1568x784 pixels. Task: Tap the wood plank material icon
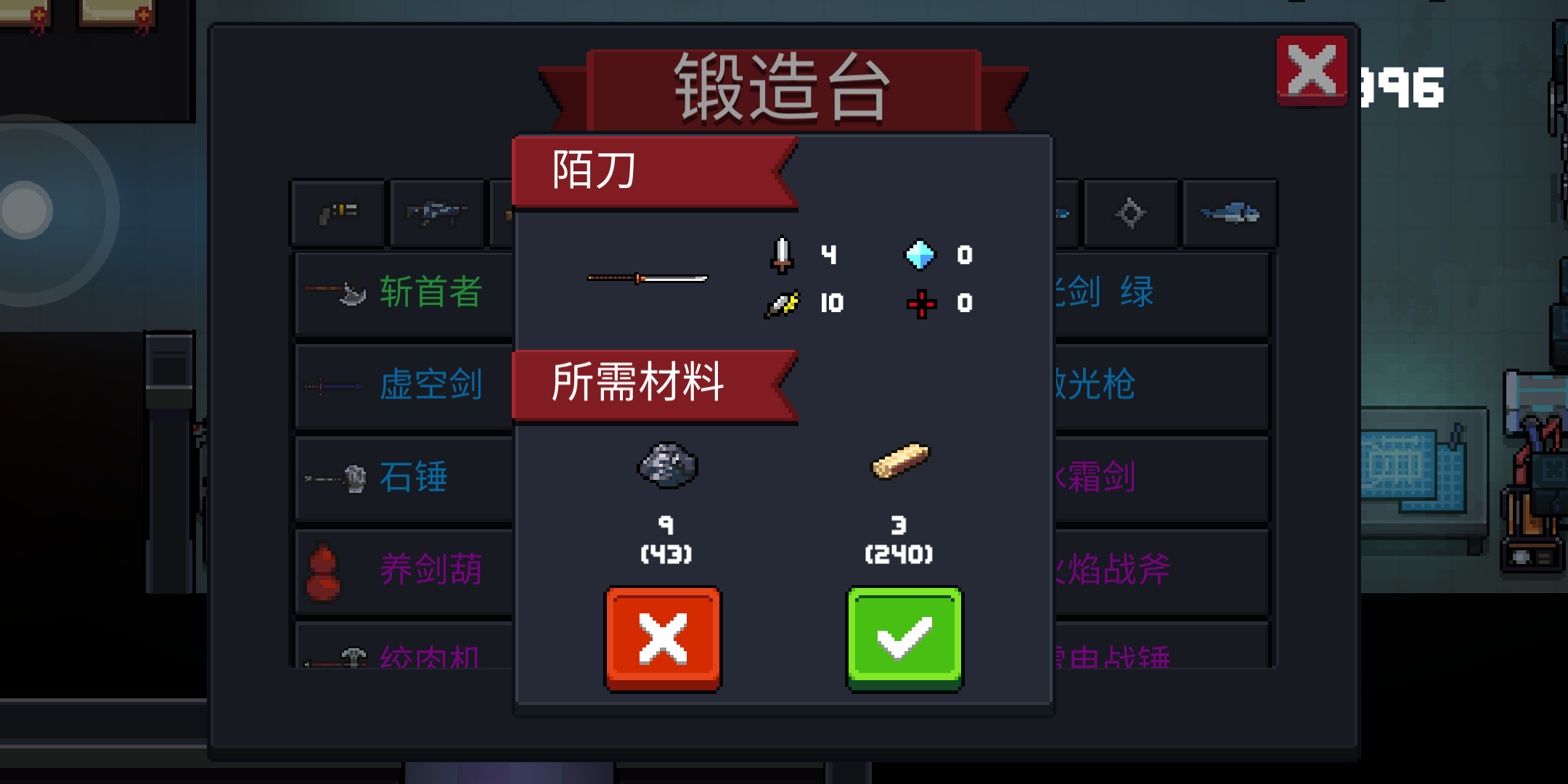pyautogui.click(x=900, y=461)
